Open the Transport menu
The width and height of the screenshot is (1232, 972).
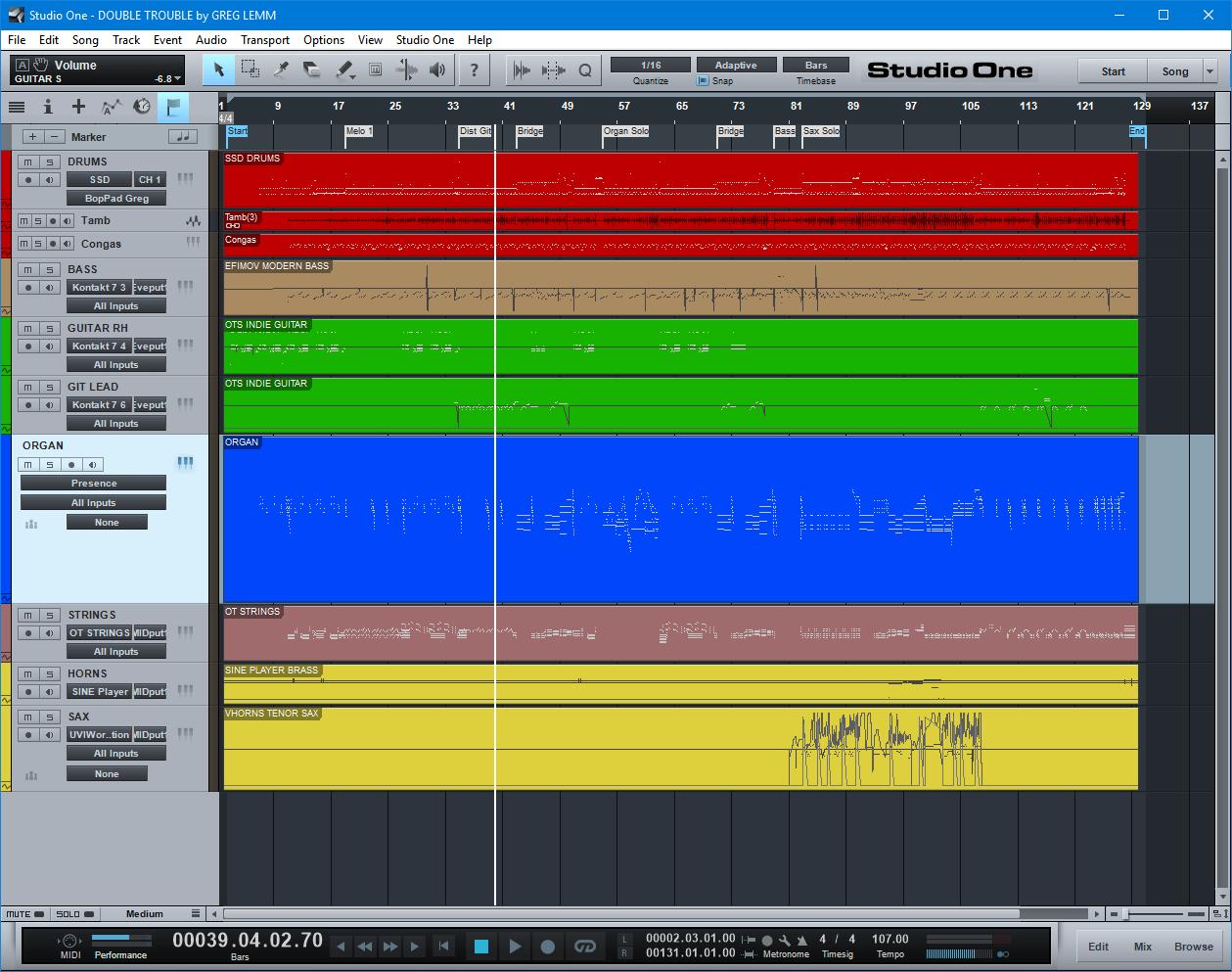coord(265,40)
